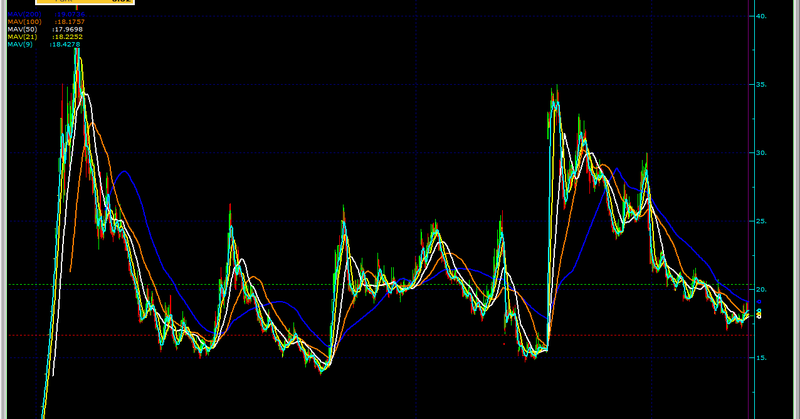Click the blue MAV(200) axis marker
The height and width of the screenshot is (419, 800).
759,302
